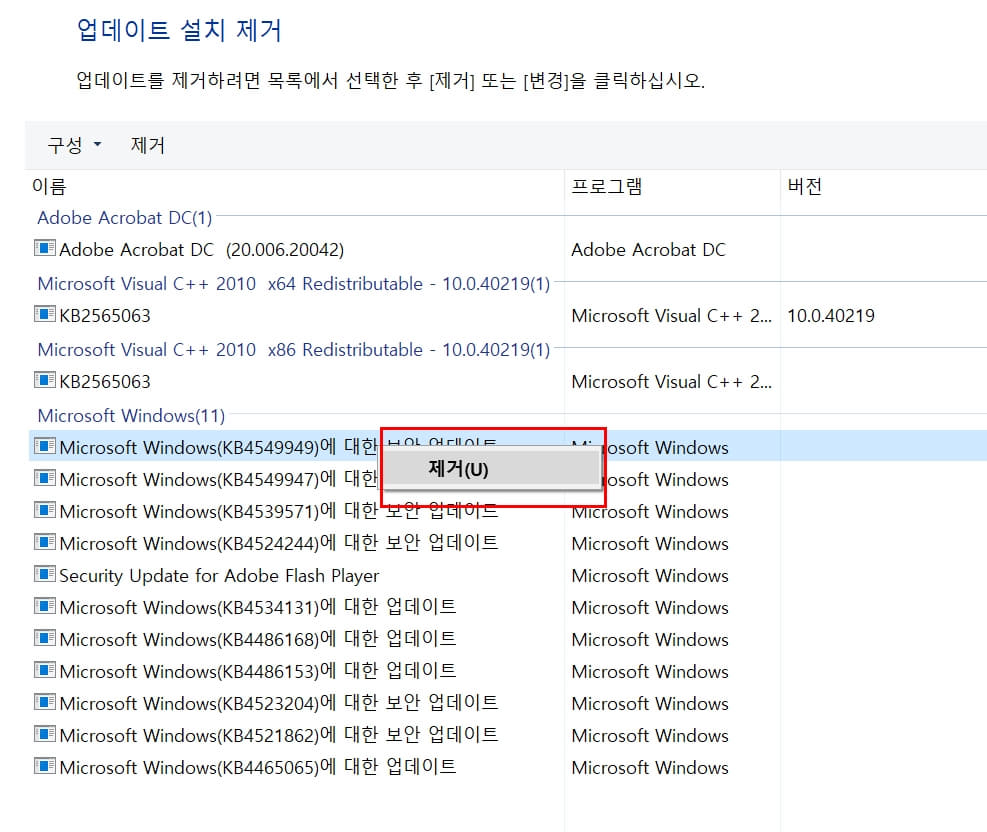The image size is (987, 832).
Task: Collapse the Visual C++ 2010 x64 Redistributable group
Action: pyautogui.click(x=293, y=284)
